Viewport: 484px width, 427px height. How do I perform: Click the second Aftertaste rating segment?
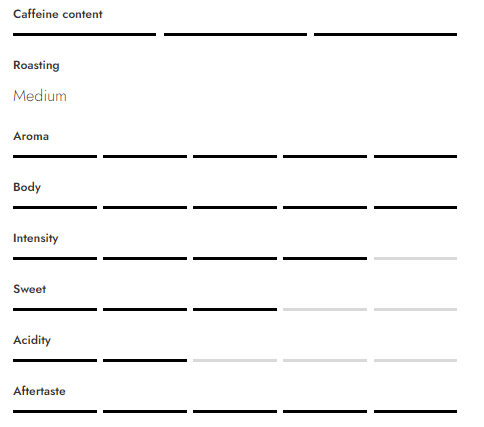point(145,411)
